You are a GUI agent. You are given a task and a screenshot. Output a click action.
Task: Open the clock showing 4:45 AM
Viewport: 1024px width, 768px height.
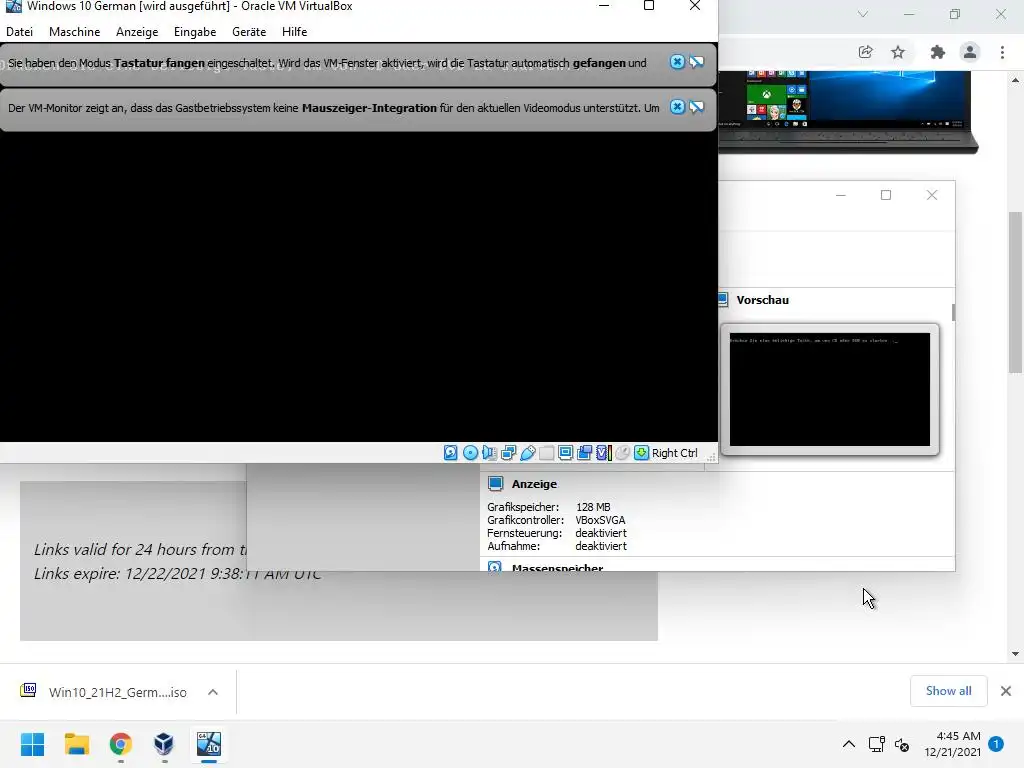pos(952,744)
